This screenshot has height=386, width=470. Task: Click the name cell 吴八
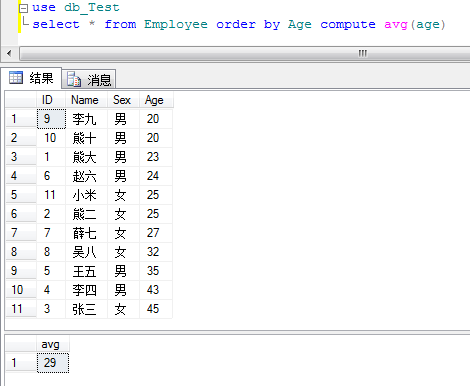(86, 252)
